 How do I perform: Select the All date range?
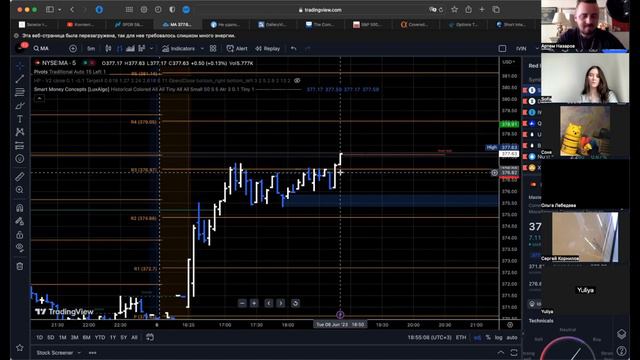[134, 338]
